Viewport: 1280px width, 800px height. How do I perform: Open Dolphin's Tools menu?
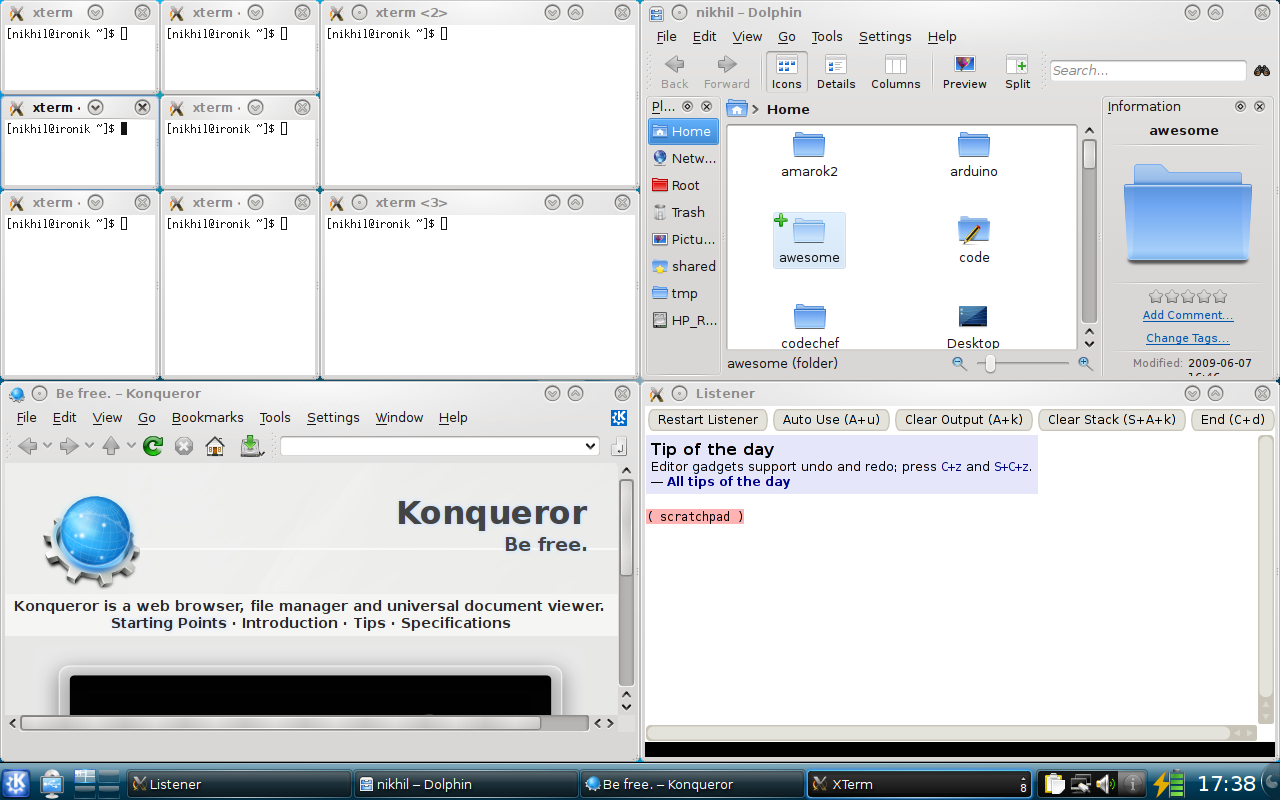coord(827,36)
